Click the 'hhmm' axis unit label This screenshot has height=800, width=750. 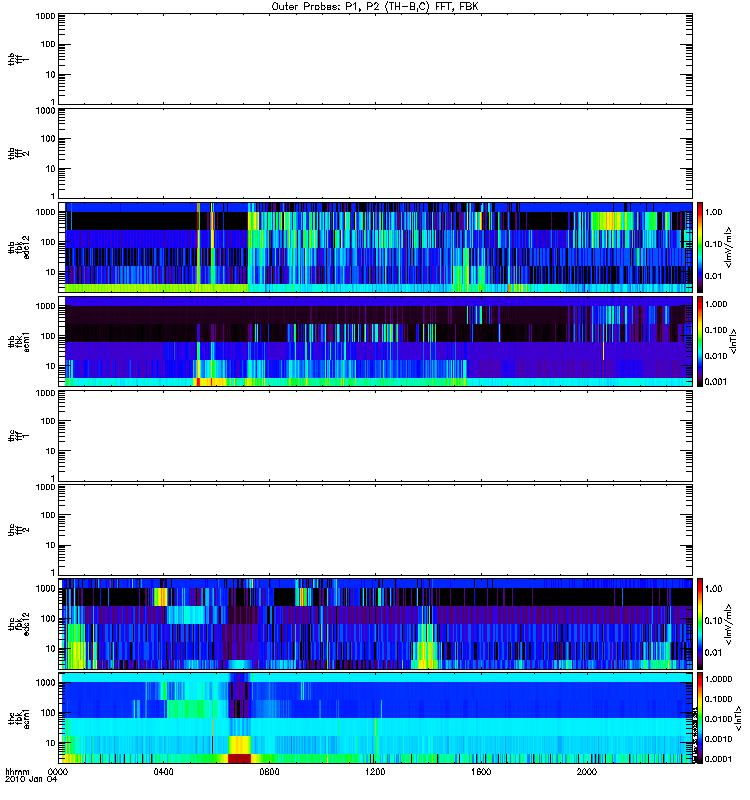(x=17, y=772)
